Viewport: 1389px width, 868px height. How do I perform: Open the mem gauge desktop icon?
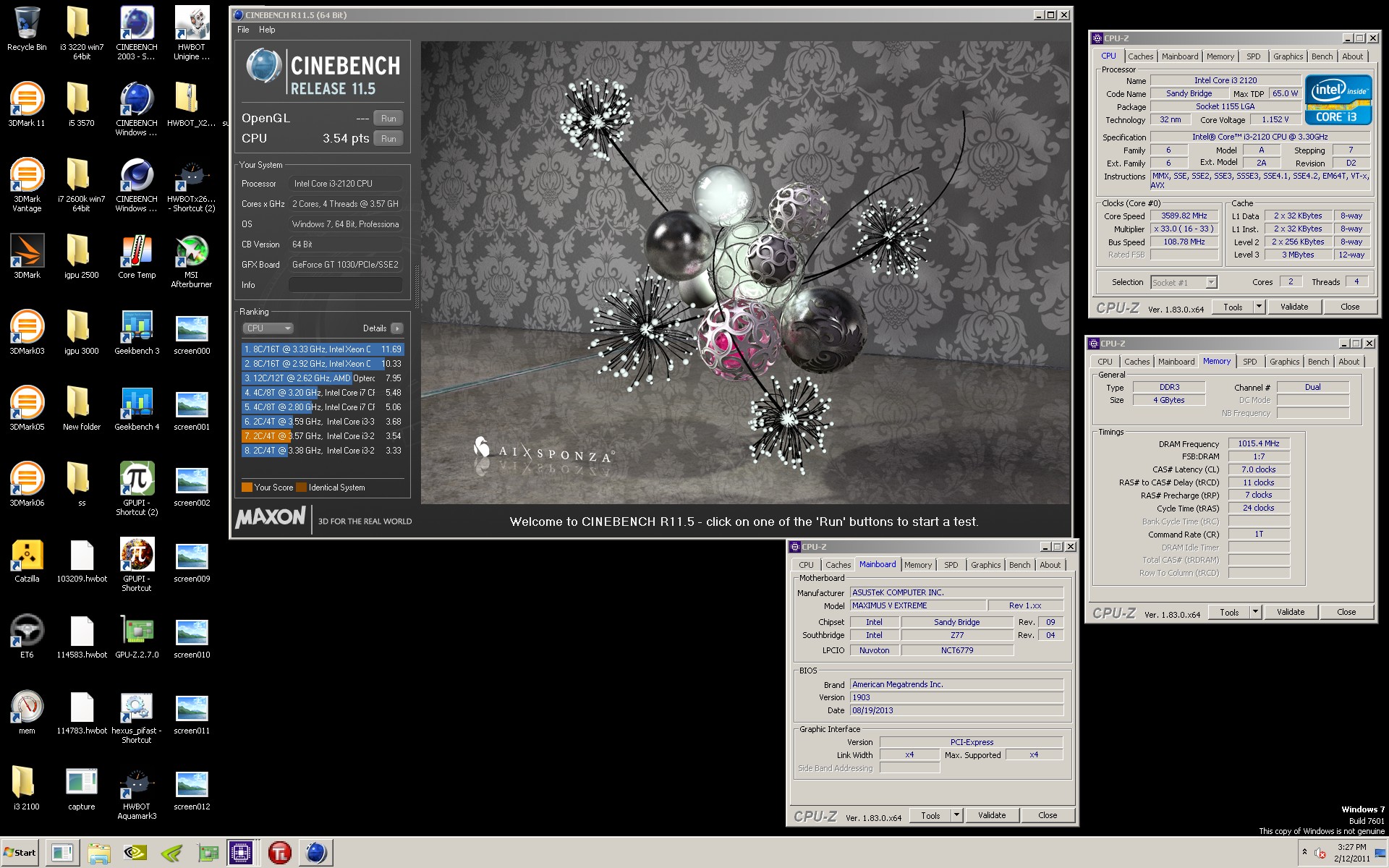[27, 712]
